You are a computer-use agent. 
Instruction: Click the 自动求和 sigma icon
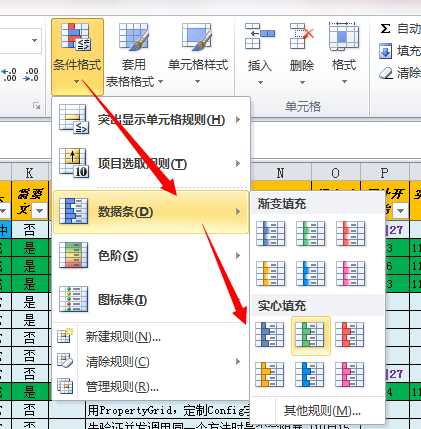385,29
